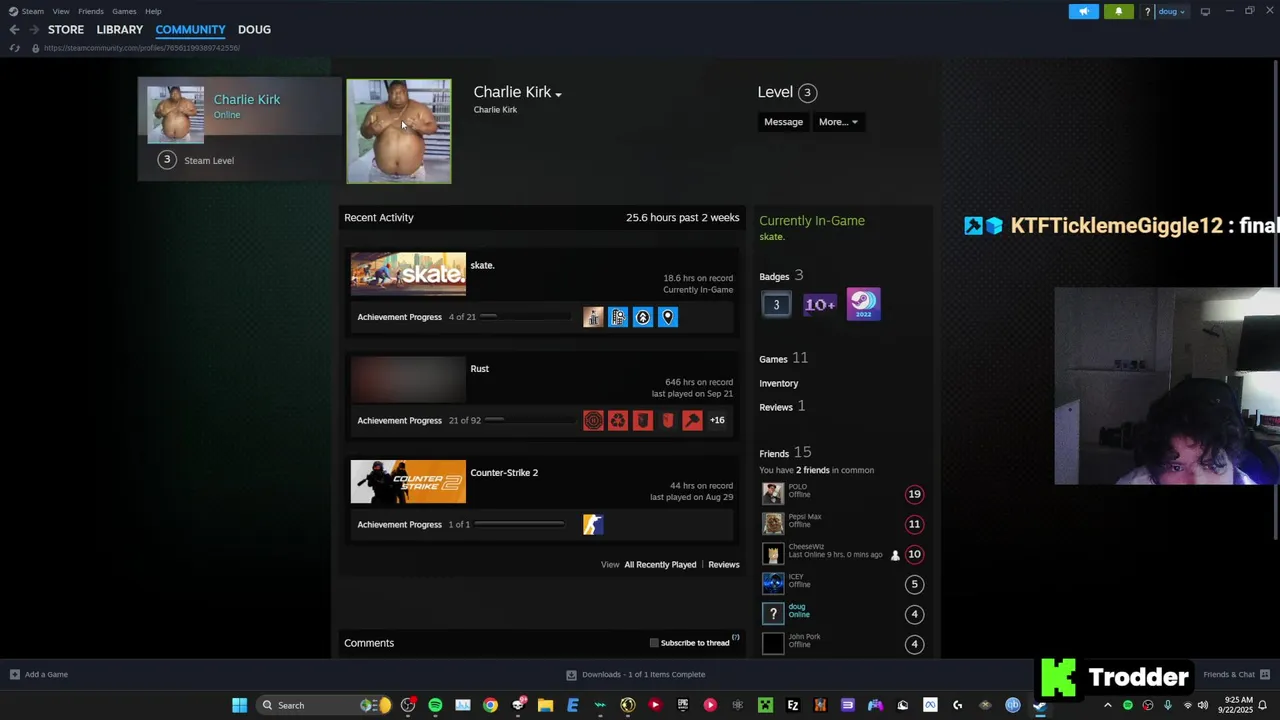Viewport: 1280px width, 720px height.
Task: Open the skate. game title link
Action: pyautogui.click(x=482, y=265)
